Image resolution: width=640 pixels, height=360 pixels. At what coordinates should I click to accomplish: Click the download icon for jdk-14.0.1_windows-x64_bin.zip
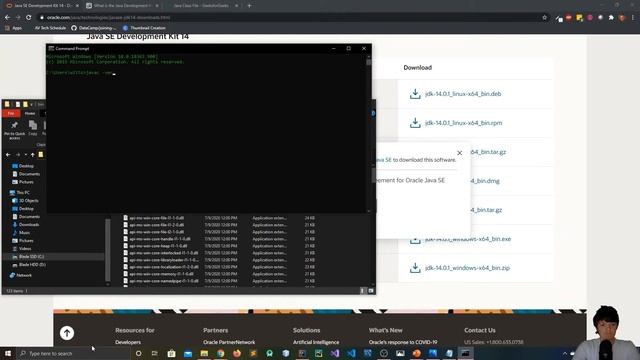pos(415,268)
